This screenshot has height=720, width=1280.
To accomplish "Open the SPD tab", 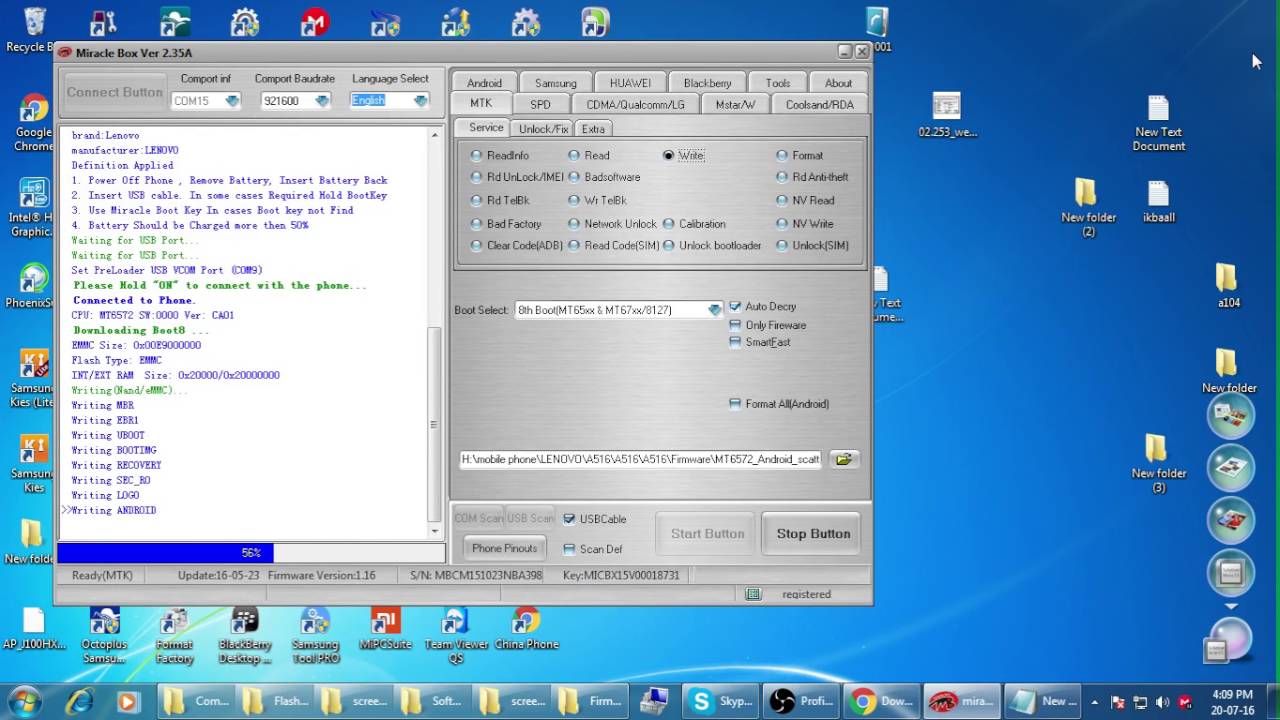I will click(540, 104).
